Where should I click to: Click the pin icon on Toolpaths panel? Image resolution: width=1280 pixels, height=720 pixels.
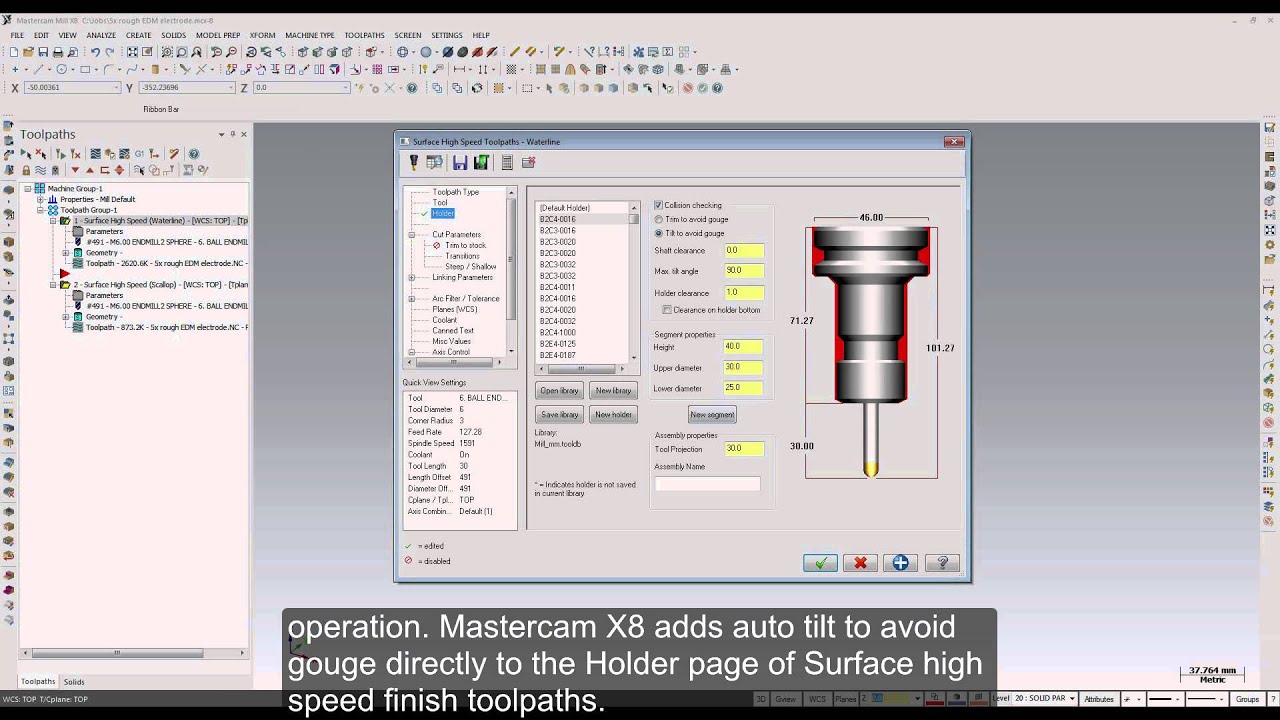point(232,134)
